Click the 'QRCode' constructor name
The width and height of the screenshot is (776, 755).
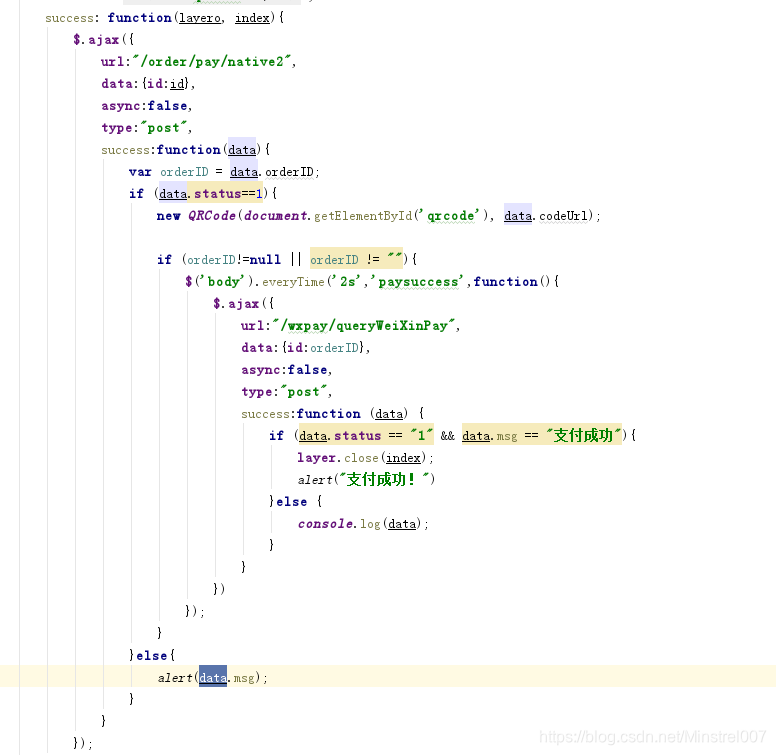212,216
